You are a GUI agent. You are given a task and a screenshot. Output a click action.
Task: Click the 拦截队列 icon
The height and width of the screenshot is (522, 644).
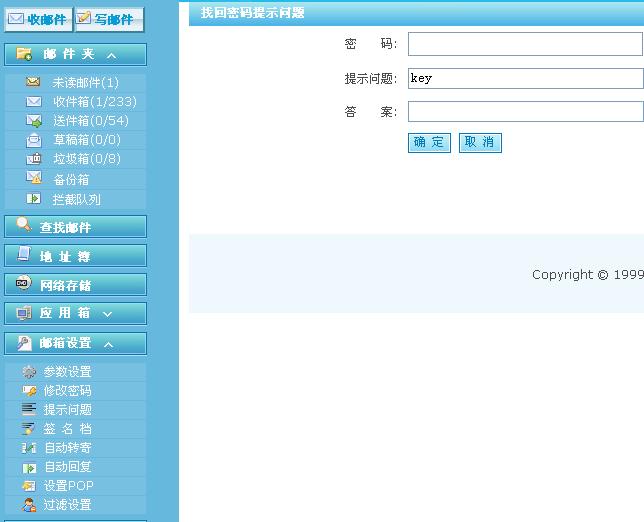33,199
